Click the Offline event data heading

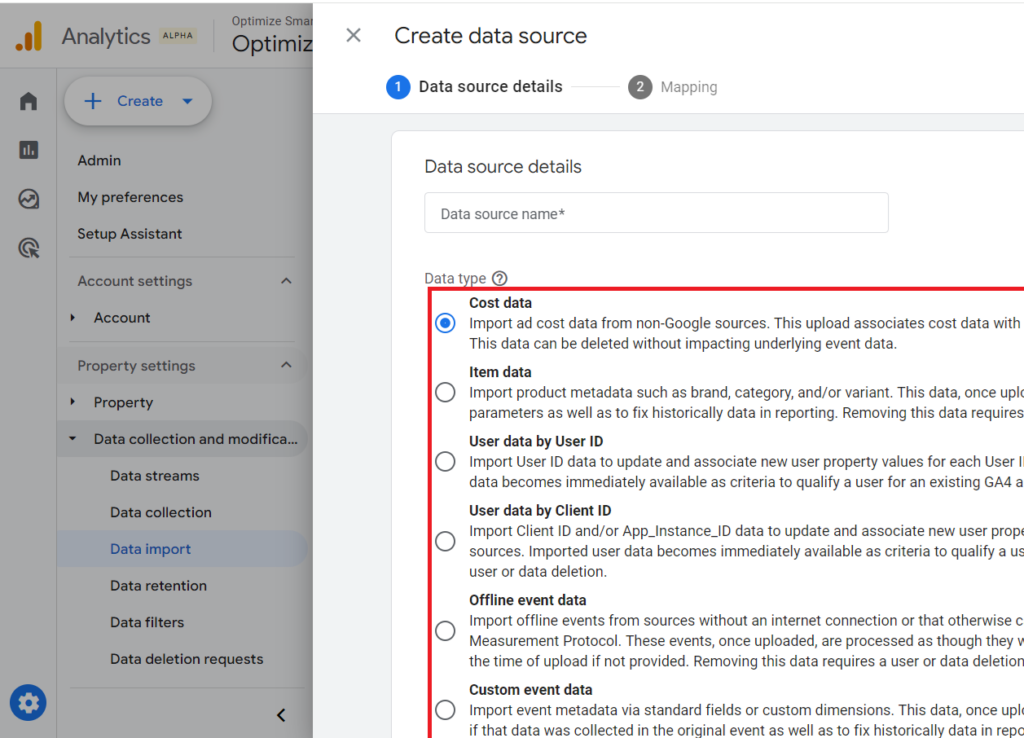tap(528, 600)
